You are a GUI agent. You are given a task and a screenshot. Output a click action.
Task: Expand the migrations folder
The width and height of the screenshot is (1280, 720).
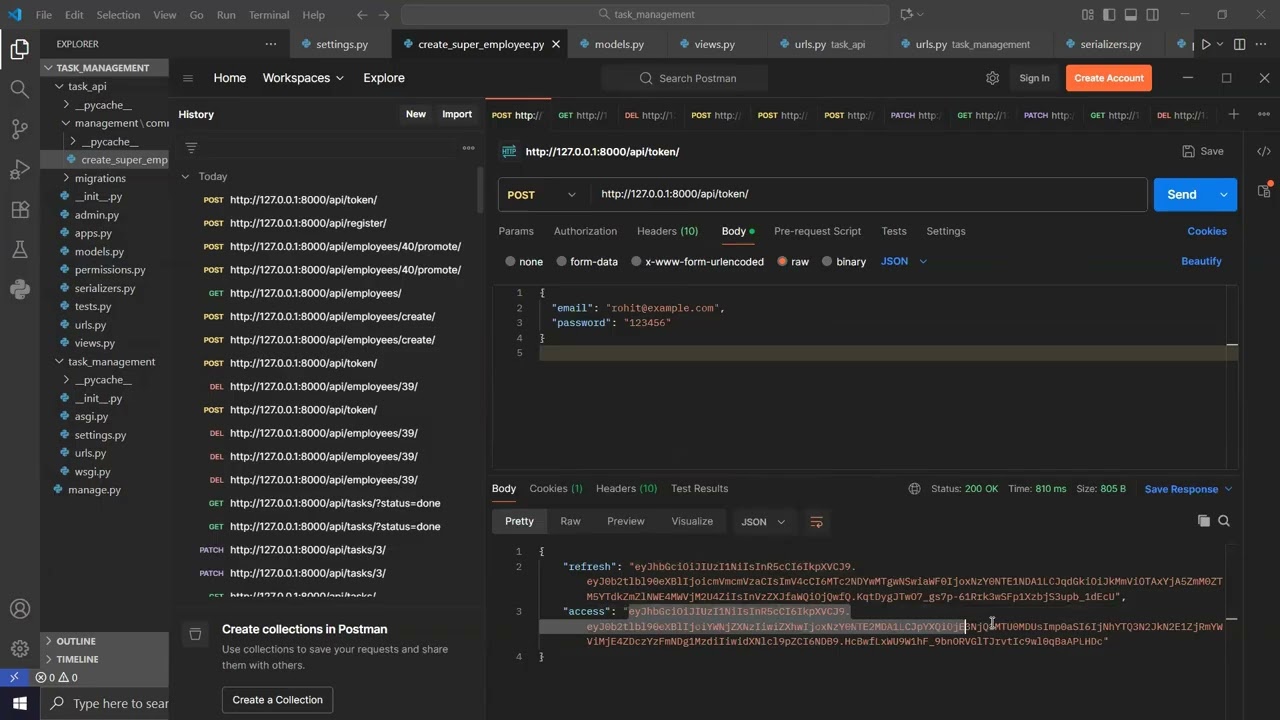click(x=99, y=178)
